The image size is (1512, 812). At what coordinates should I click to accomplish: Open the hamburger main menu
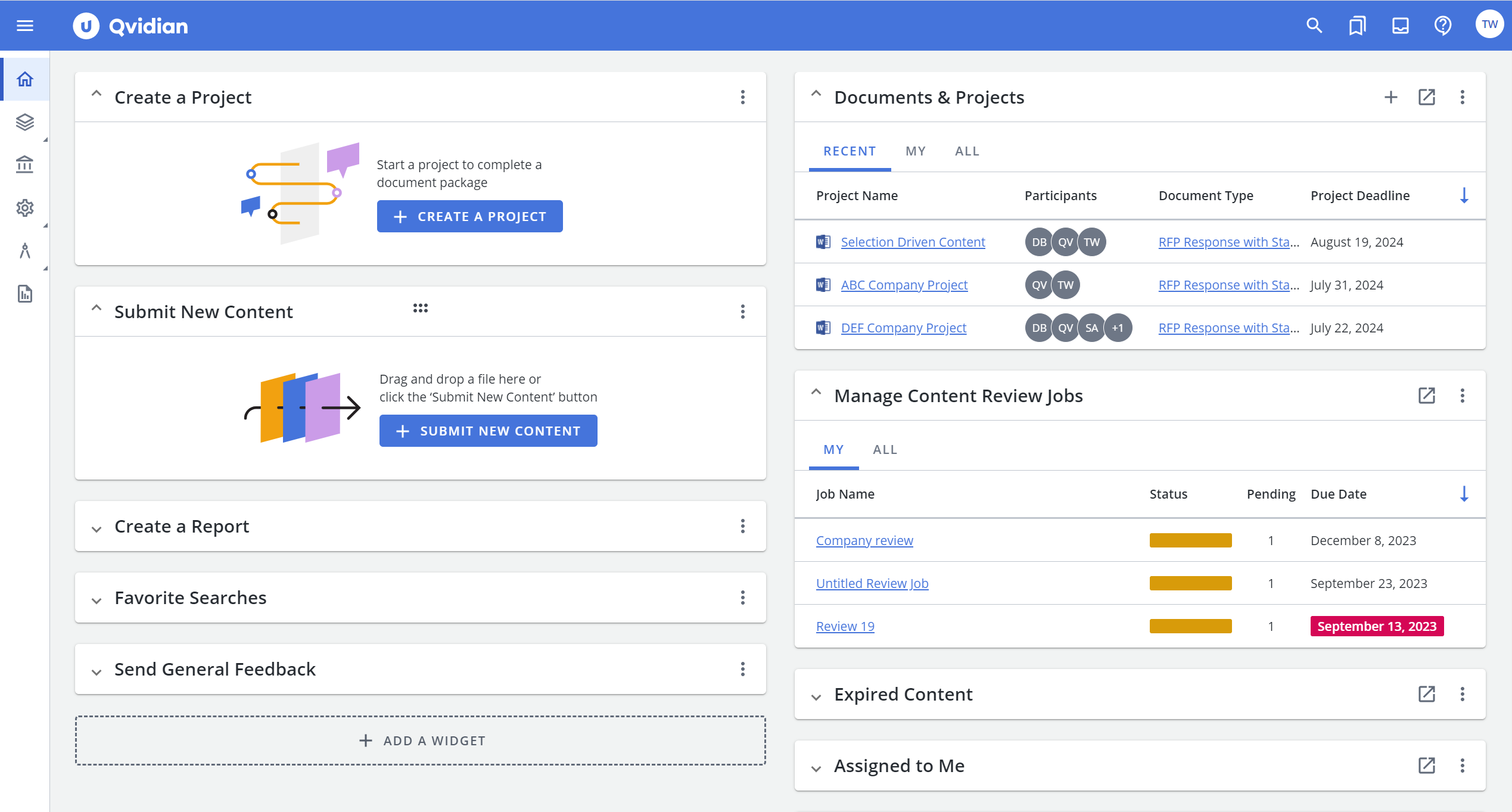pyautogui.click(x=25, y=26)
